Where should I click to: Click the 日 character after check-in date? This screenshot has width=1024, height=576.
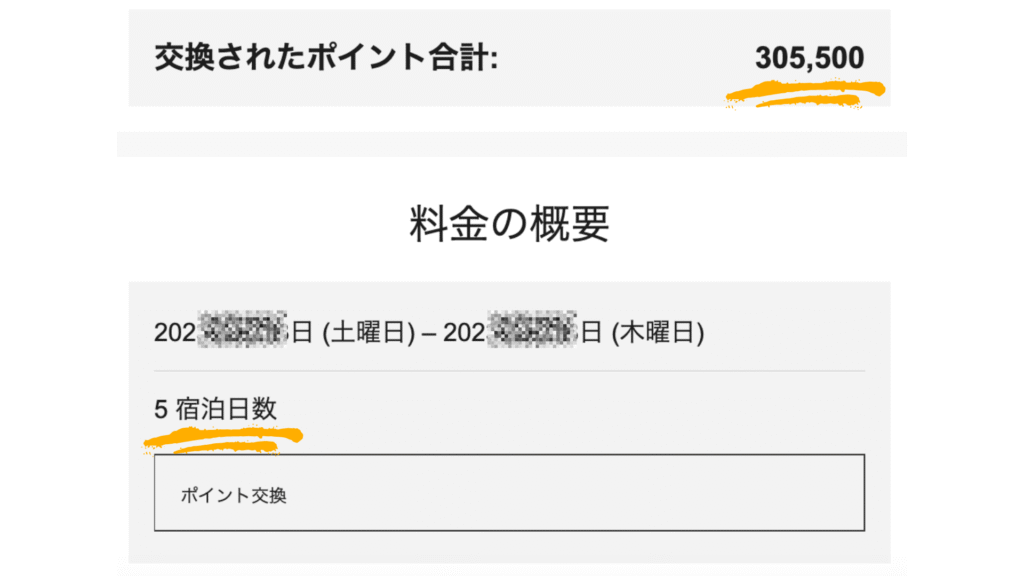tap(302, 332)
